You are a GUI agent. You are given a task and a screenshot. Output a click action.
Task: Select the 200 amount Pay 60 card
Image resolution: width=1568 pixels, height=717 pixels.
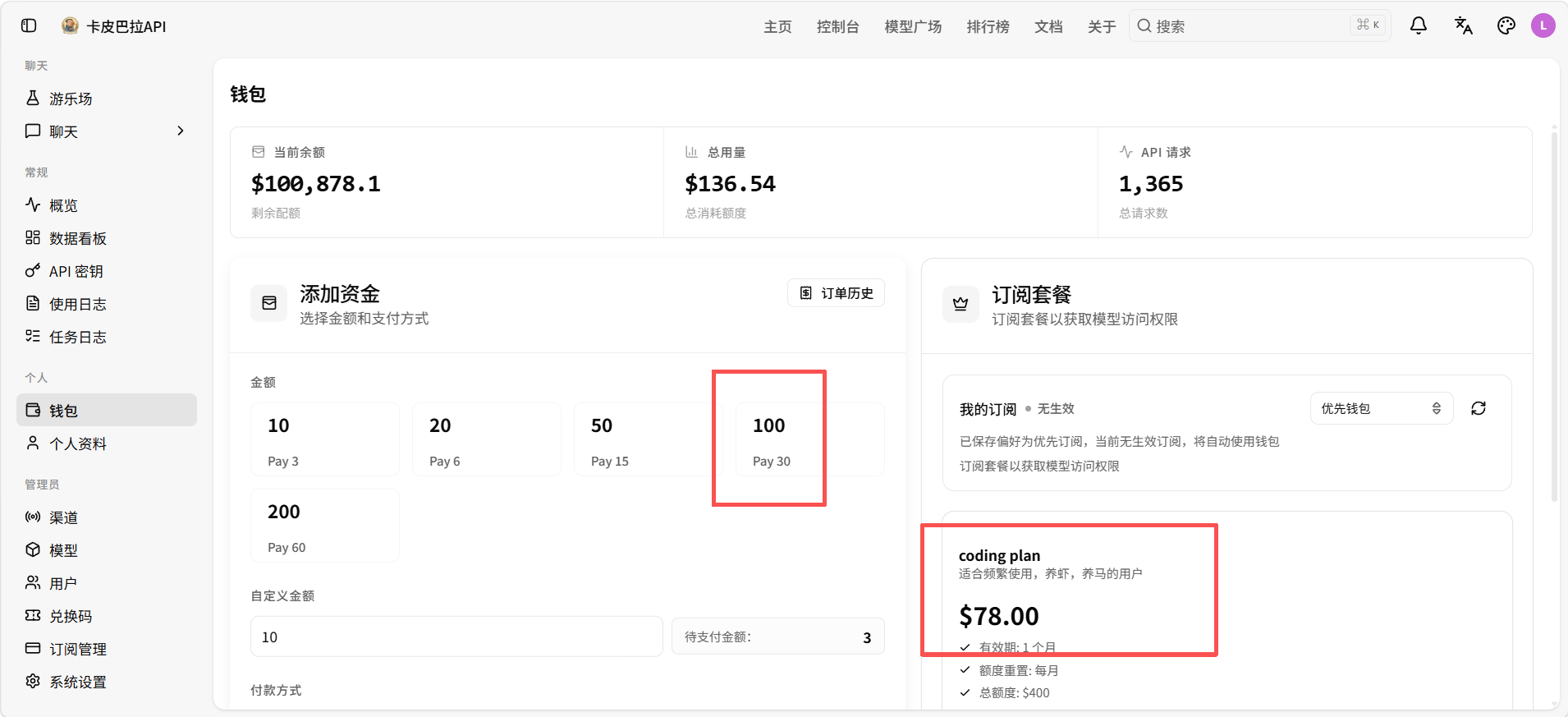coord(325,526)
